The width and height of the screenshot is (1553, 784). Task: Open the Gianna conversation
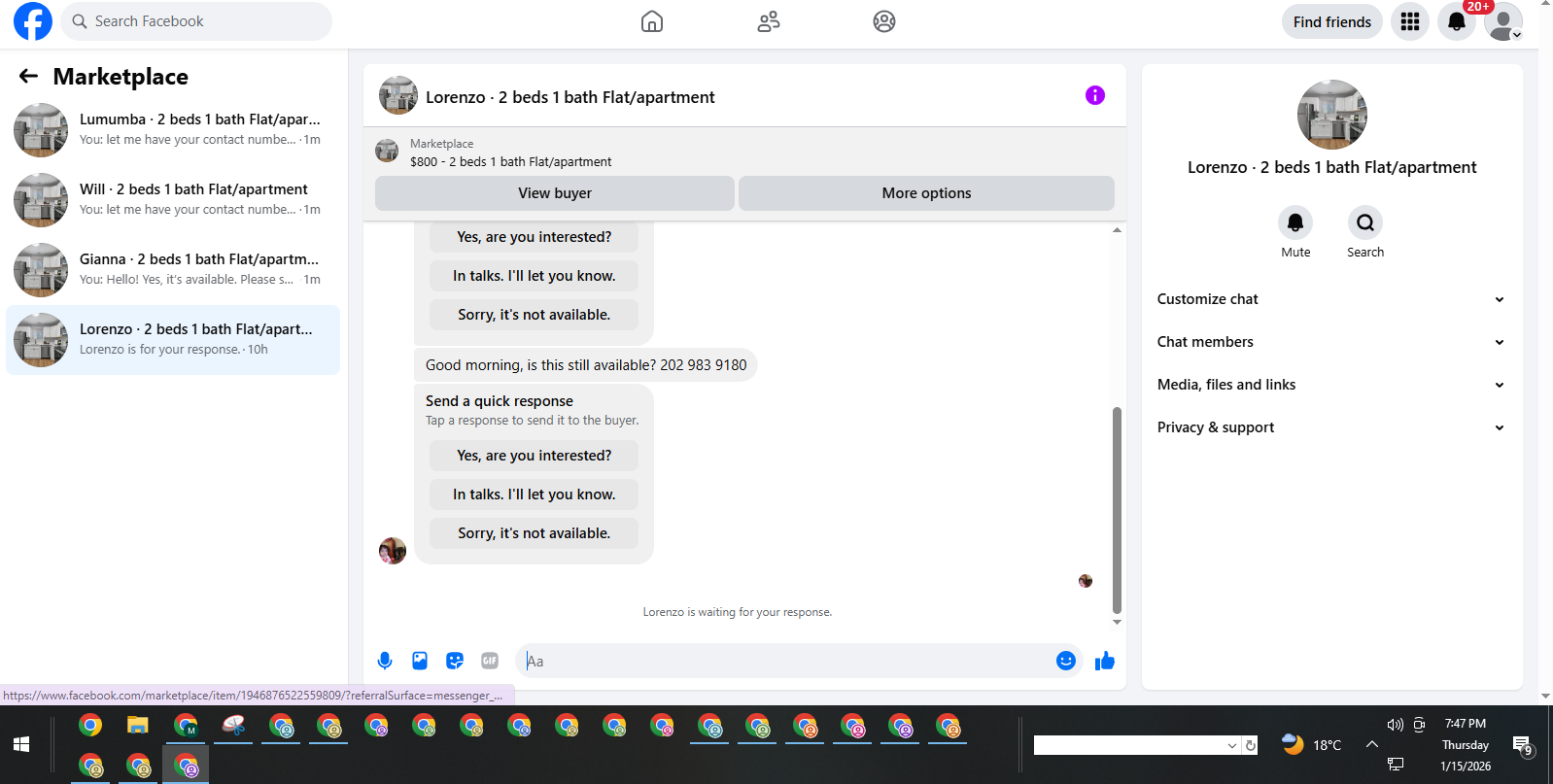tap(173, 270)
